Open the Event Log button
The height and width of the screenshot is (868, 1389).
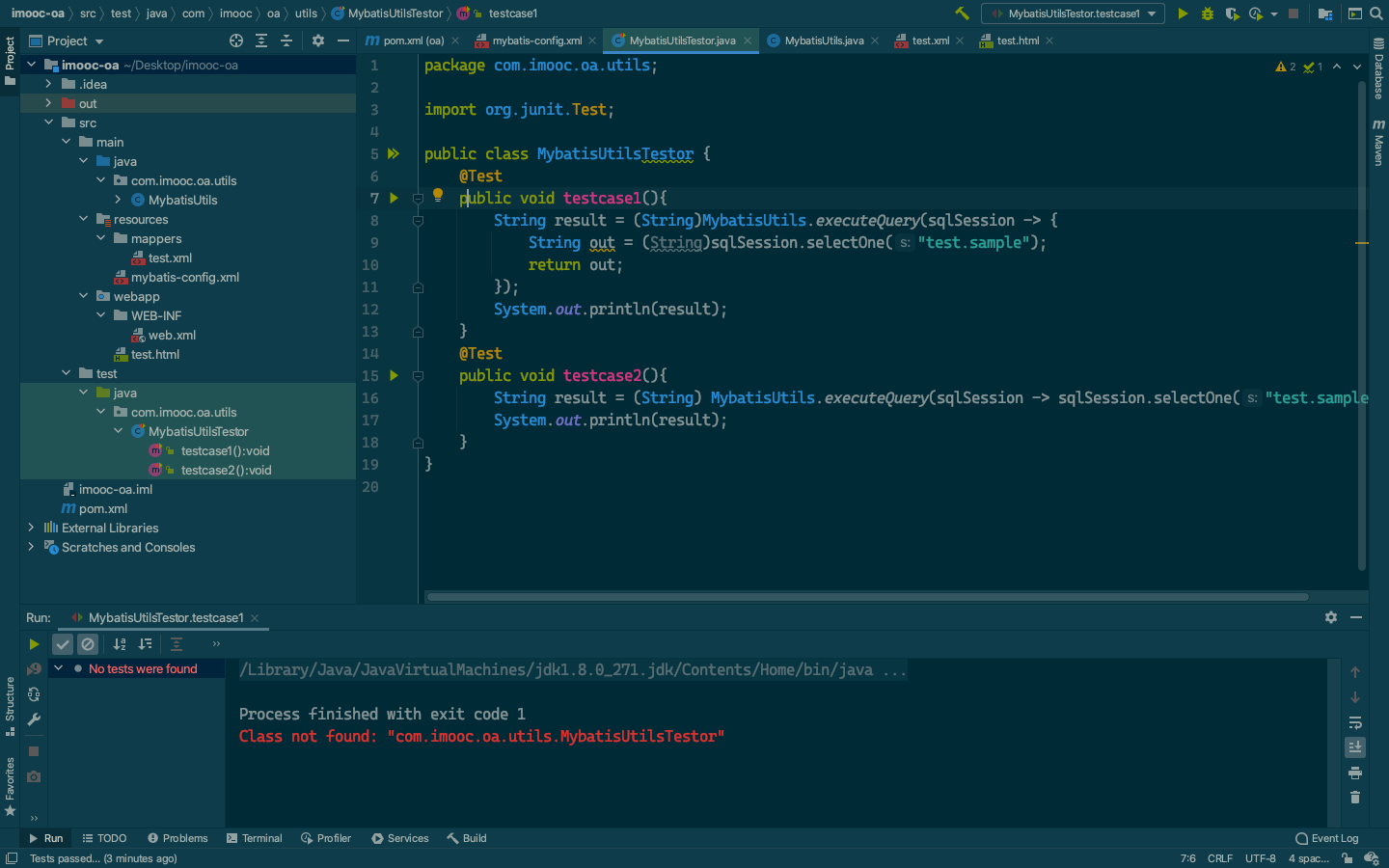[1326, 838]
